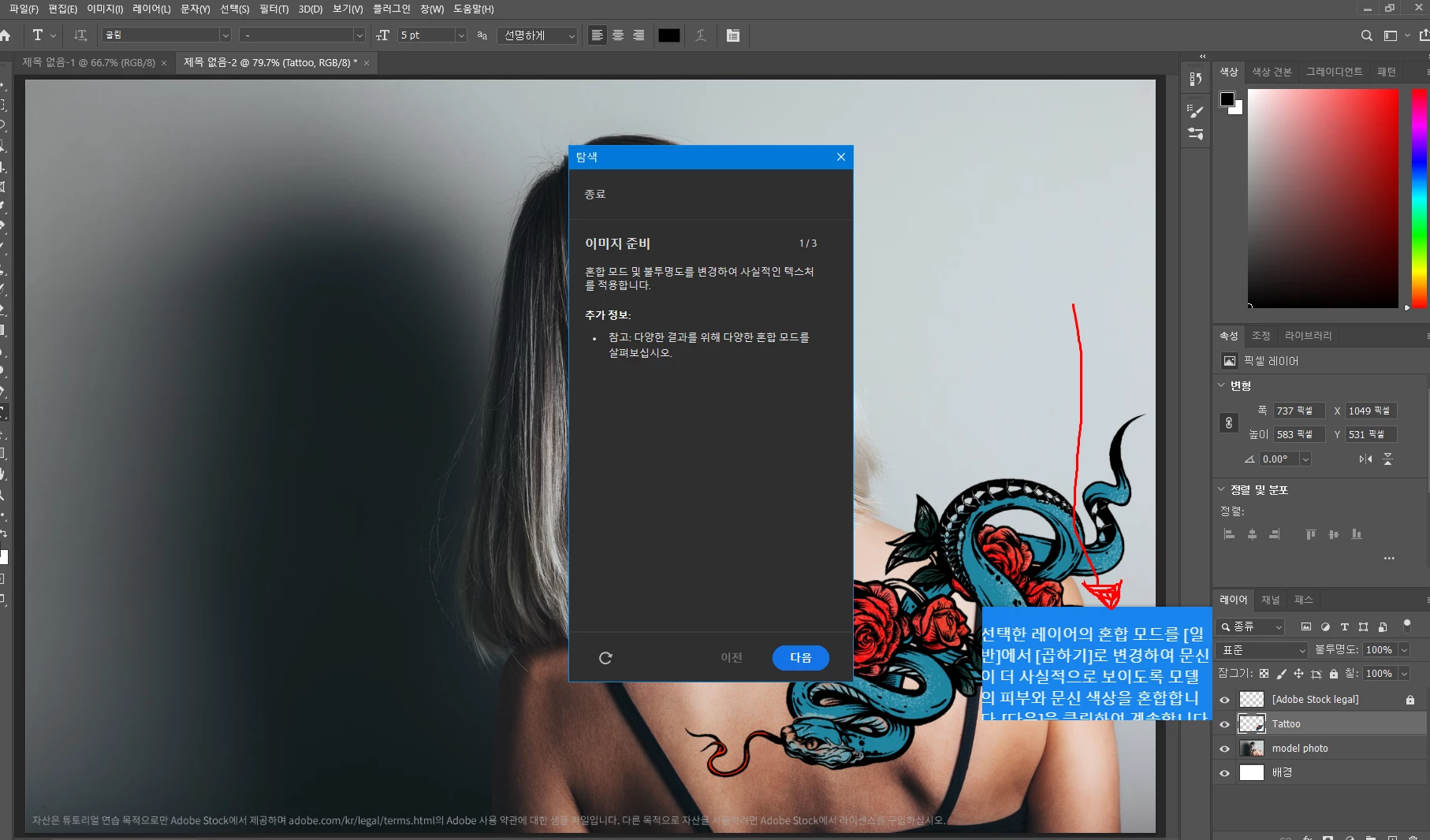Open the font style dropdown
Image resolution: width=1430 pixels, height=840 pixels.
pyautogui.click(x=359, y=35)
